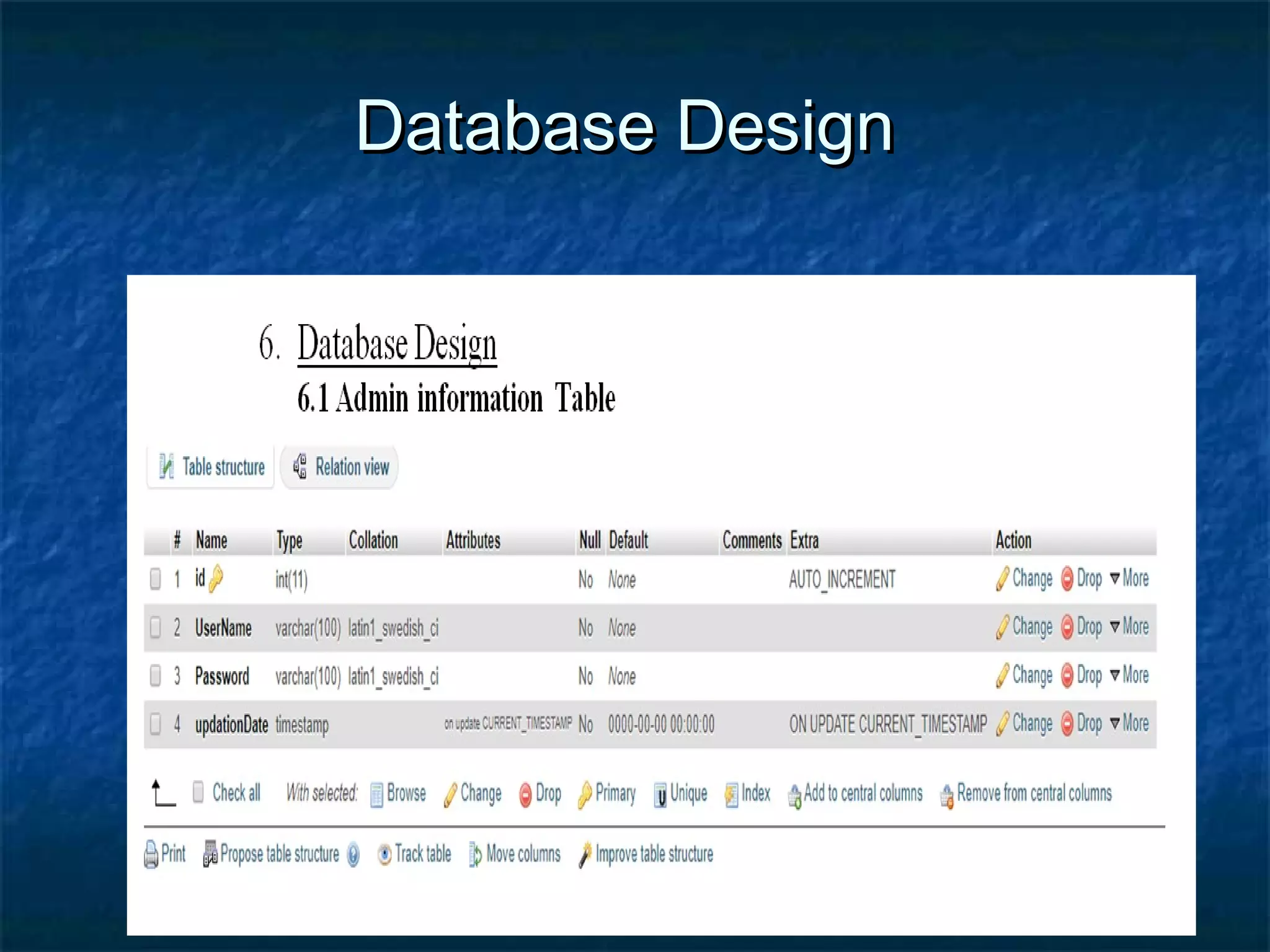Click the Print icon
Viewport: 1270px width, 952px height.
pos(151,854)
